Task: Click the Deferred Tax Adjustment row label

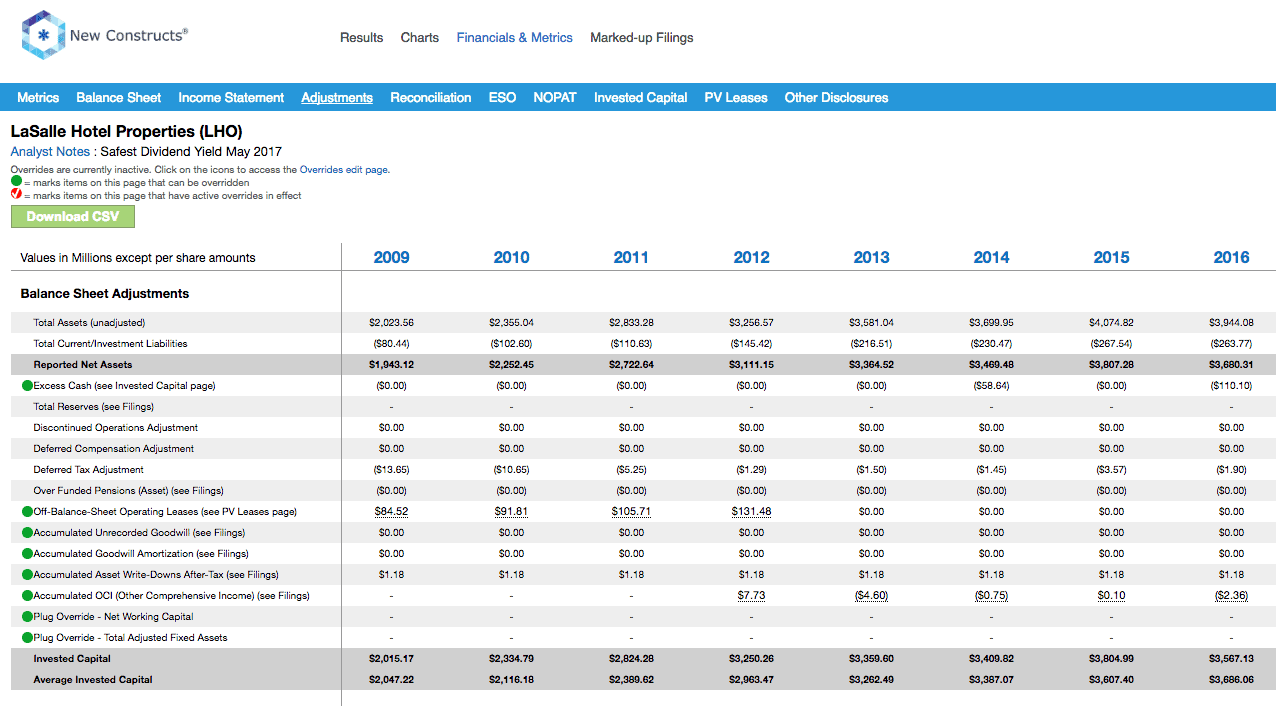Action: (89, 470)
